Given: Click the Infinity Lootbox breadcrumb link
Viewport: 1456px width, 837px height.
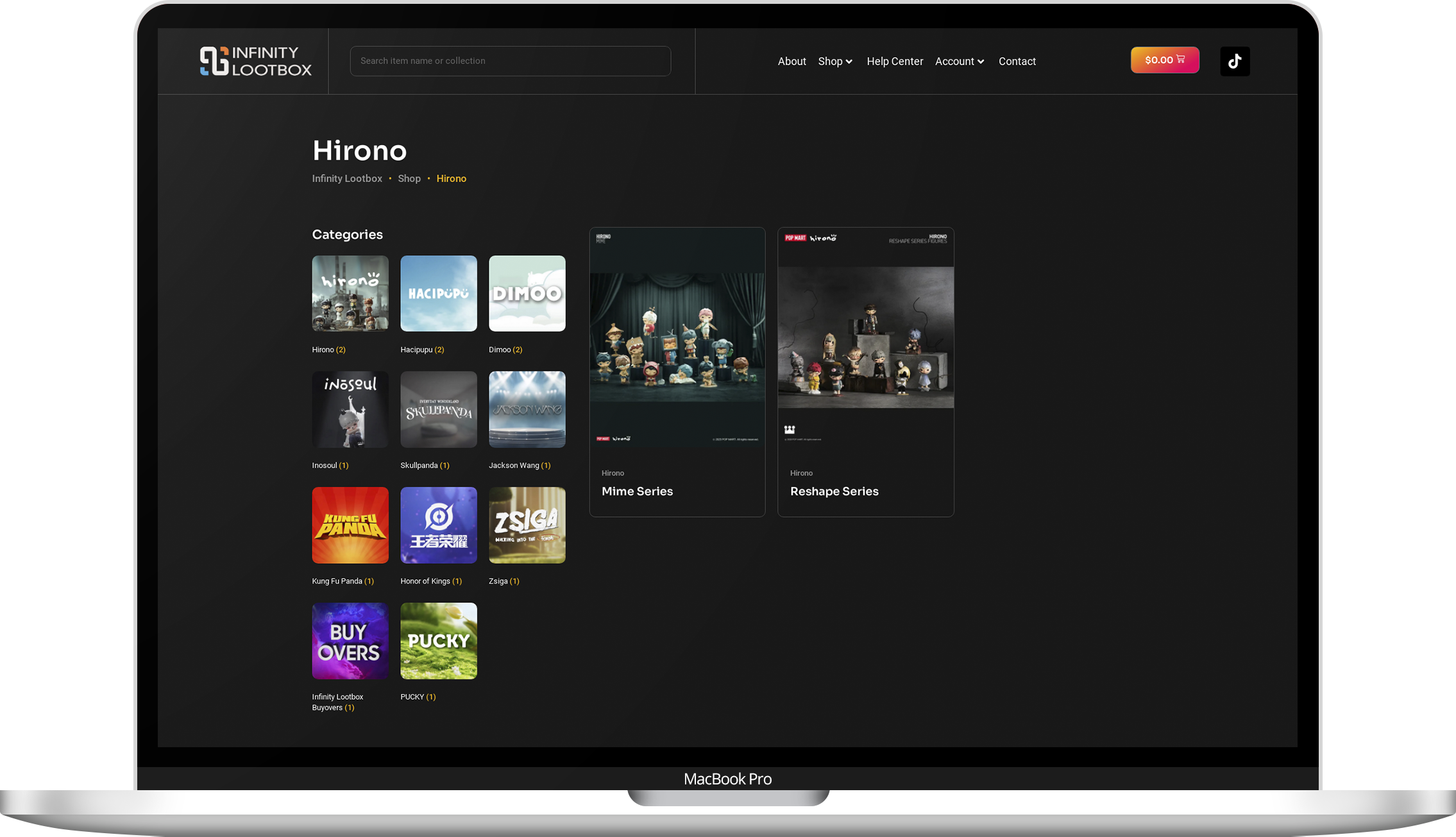Looking at the screenshot, I should point(347,178).
